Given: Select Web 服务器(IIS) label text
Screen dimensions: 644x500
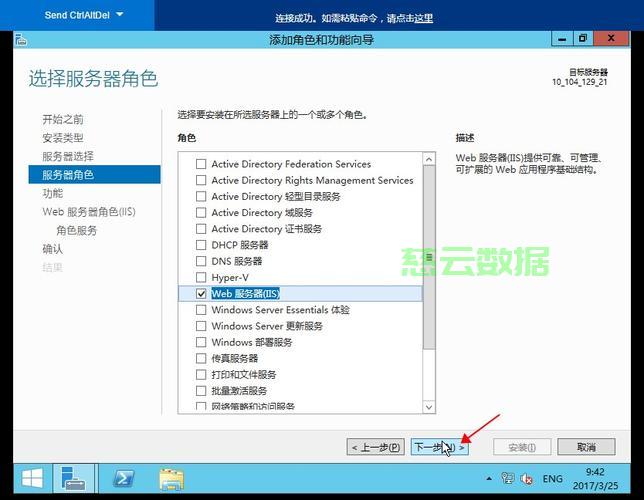Looking at the screenshot, I should tap(246, 293).
